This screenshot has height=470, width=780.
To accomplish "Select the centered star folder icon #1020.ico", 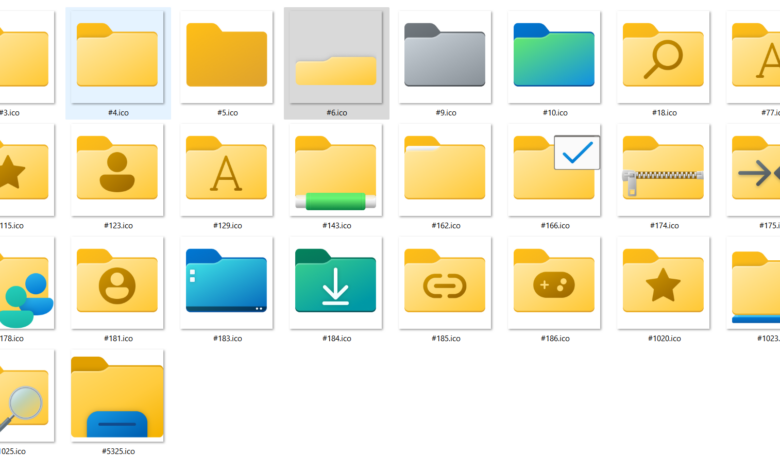I will 664,282.
